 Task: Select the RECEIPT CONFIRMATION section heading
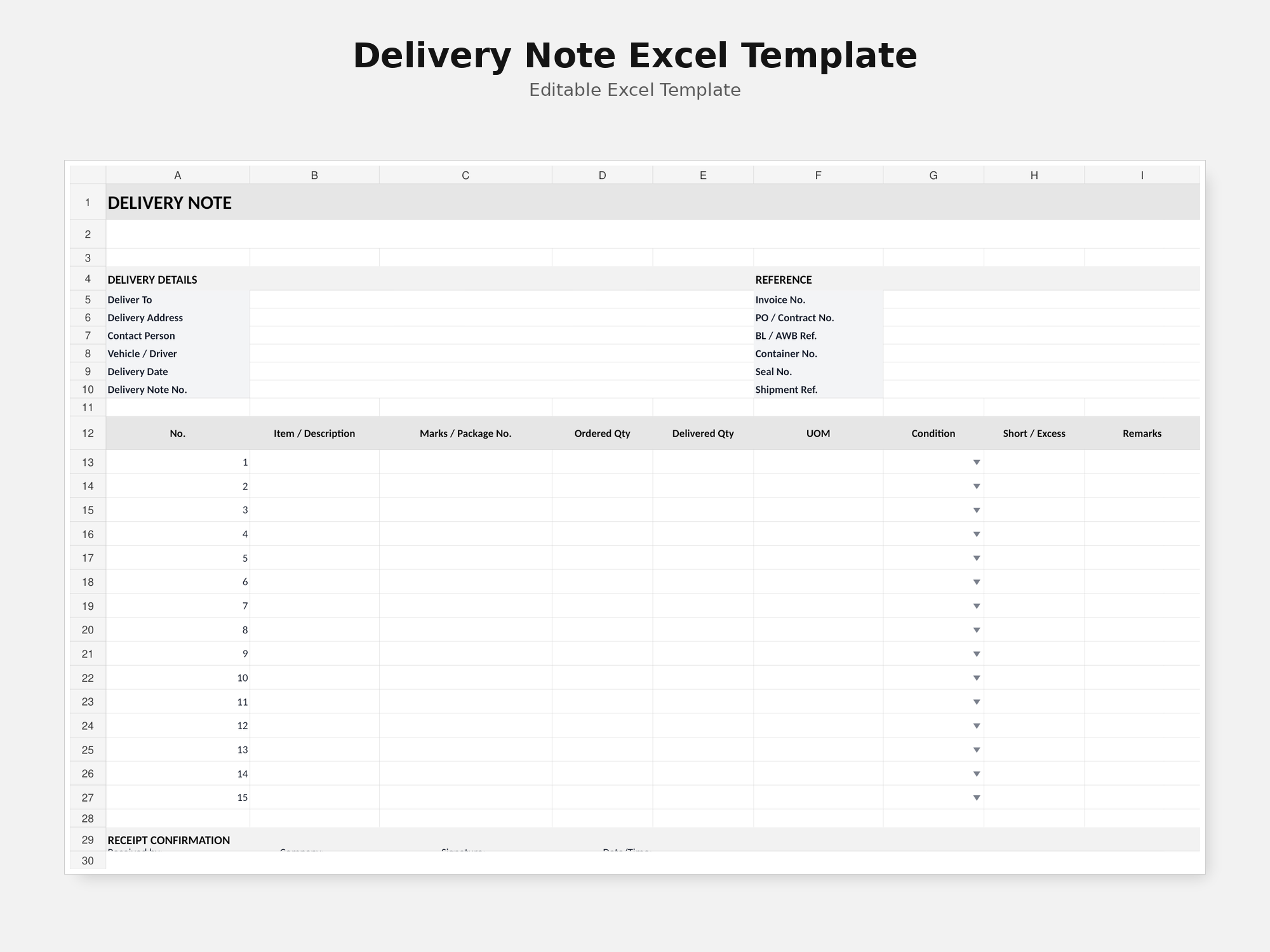click(169, 840)
